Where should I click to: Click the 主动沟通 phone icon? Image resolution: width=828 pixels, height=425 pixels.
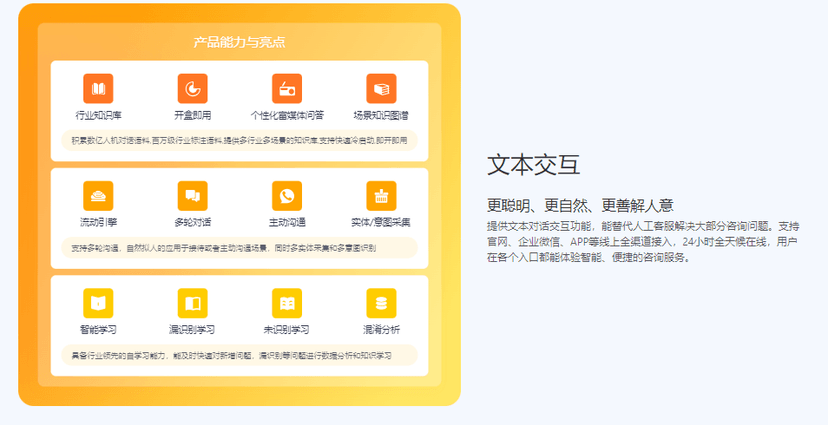click(287, 196)
